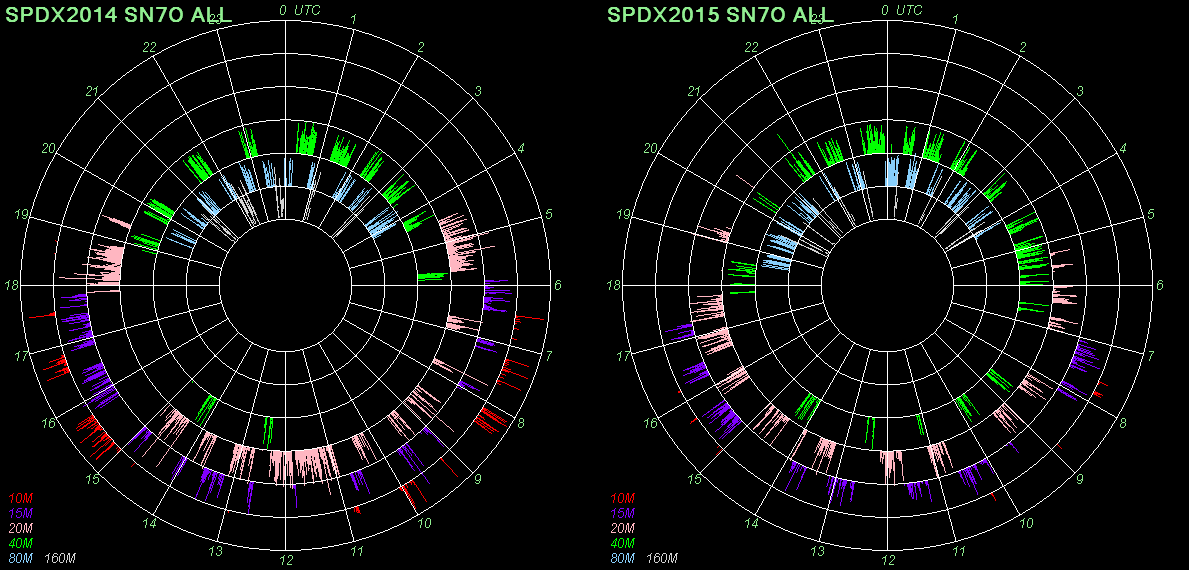Click the SPDX2014 SN7O ALL chart title
This screenshot has height=570, width=1189.
pos(119,14)
